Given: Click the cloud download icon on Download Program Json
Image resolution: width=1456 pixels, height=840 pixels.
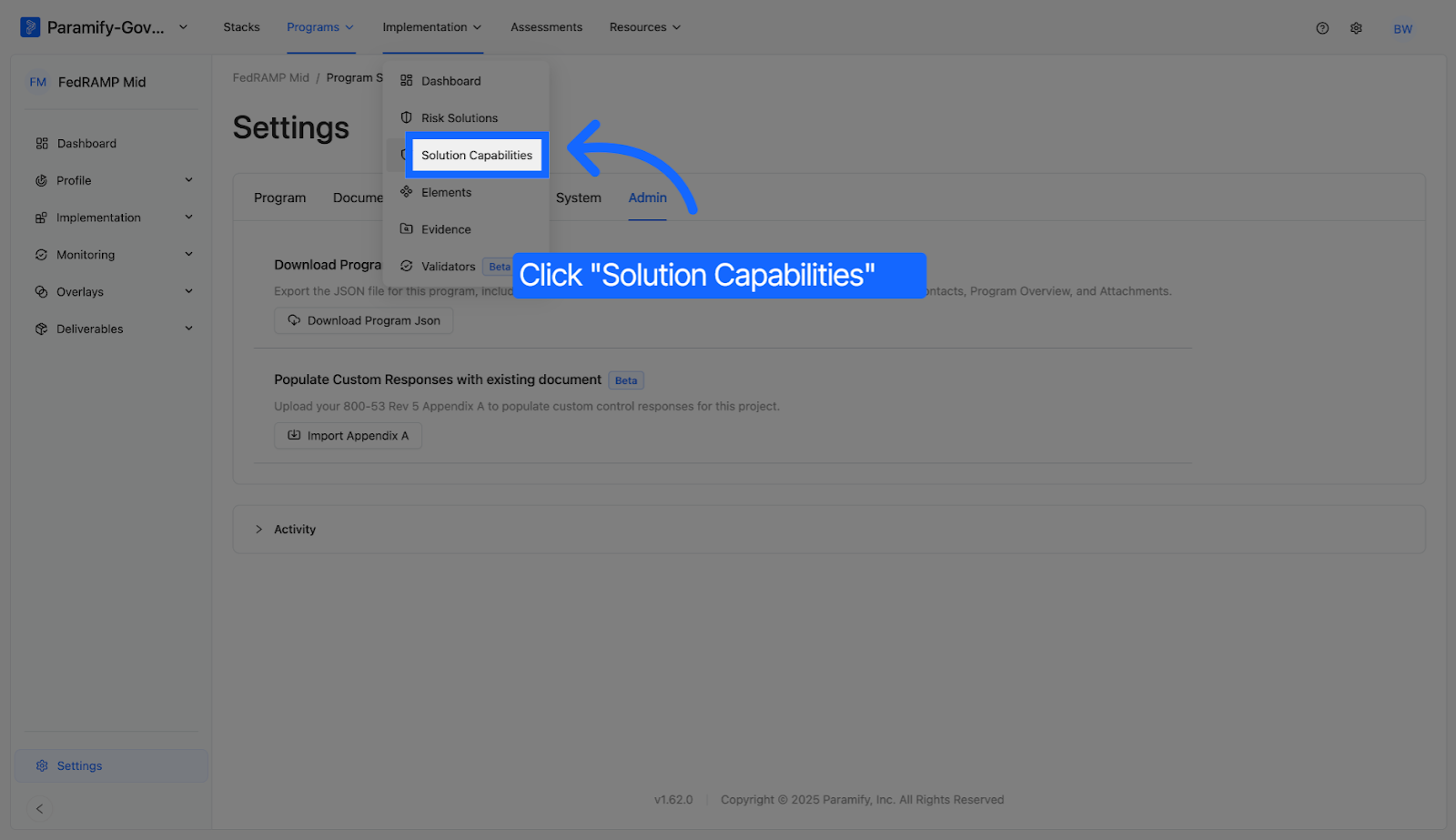Looking at the screenshot, I should (x=294, y=320).
